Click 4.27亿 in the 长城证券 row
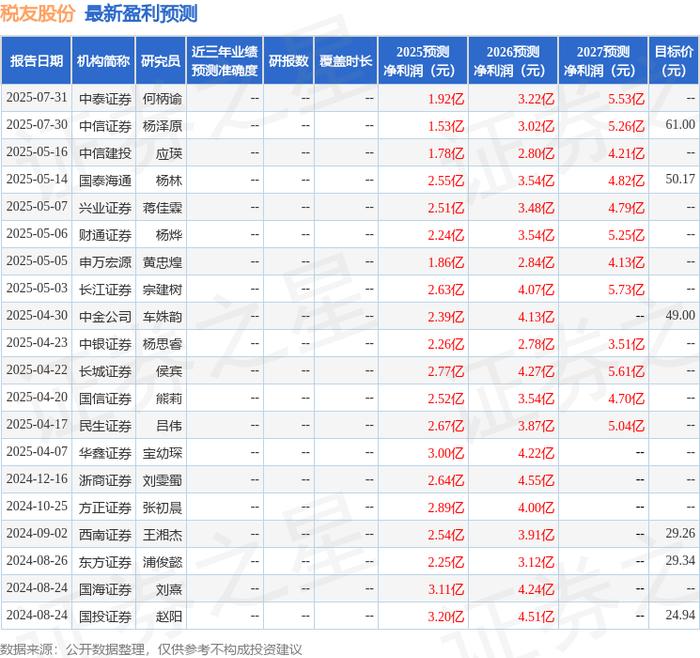700x658 pixels. (x=536, y=371)
